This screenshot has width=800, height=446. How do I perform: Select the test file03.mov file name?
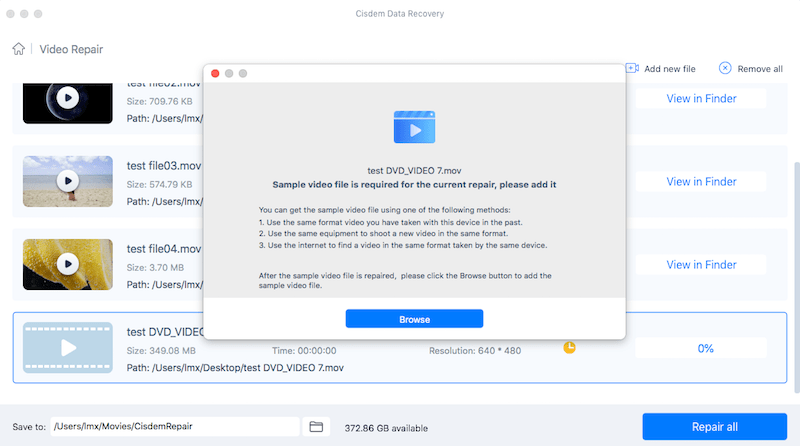pyautogui.click(x=164, y=166)
